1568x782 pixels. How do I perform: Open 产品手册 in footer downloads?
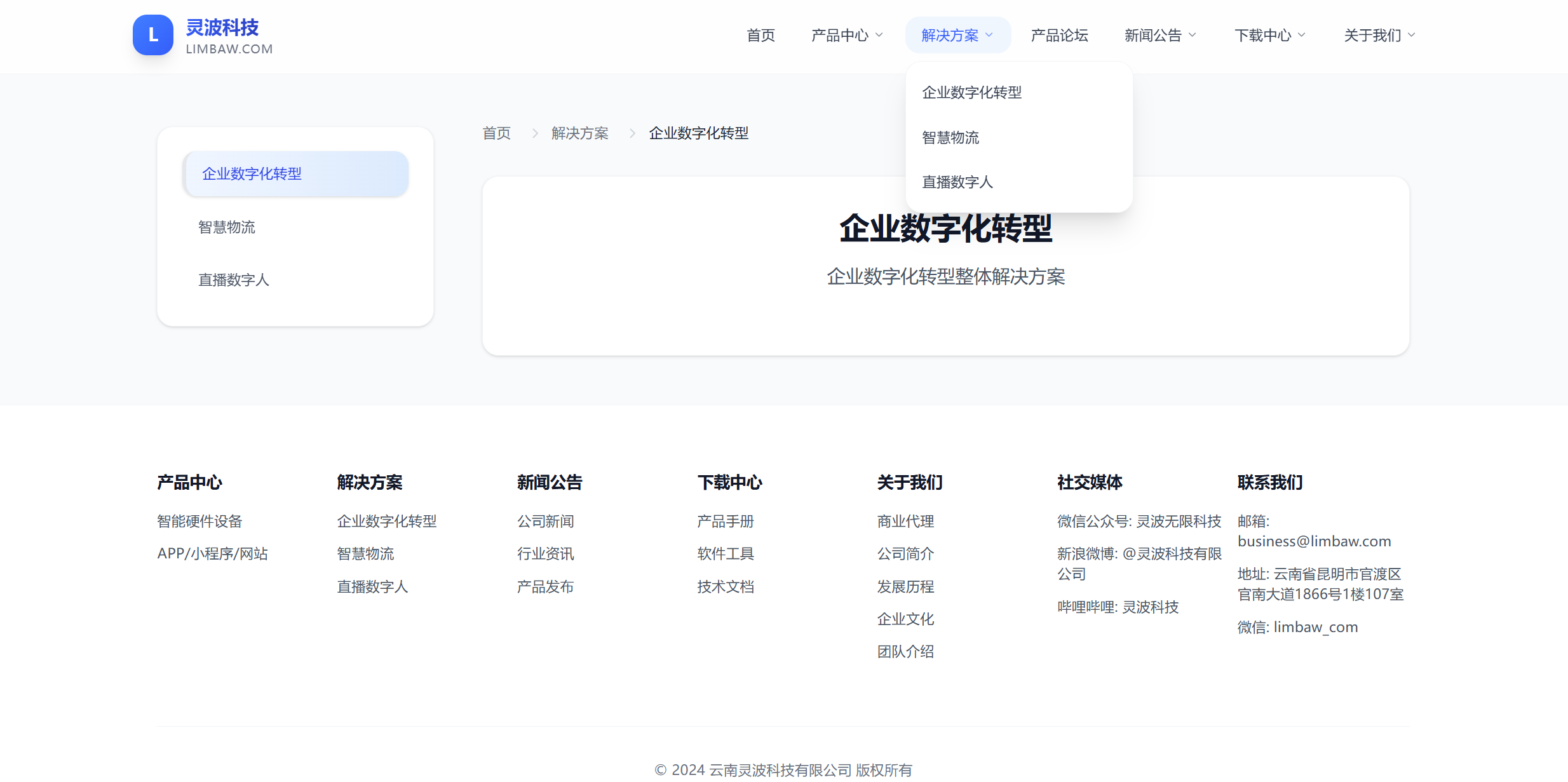(x=725, y=522)
